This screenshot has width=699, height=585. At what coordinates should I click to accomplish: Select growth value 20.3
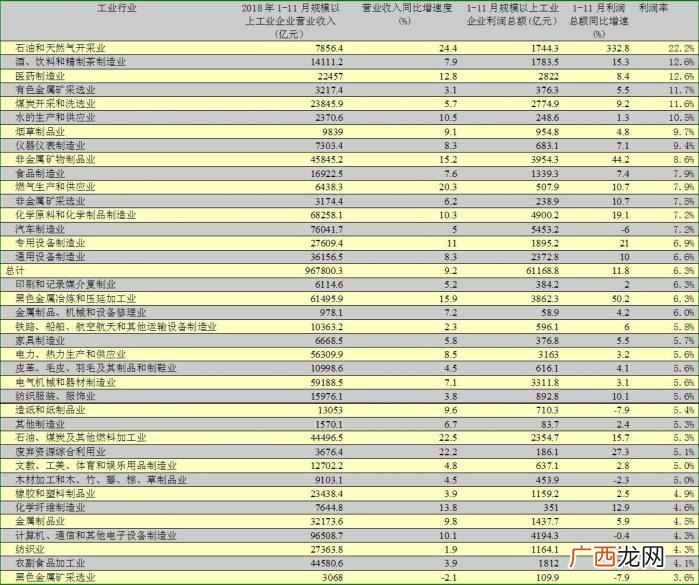click(x=448, y=187)
